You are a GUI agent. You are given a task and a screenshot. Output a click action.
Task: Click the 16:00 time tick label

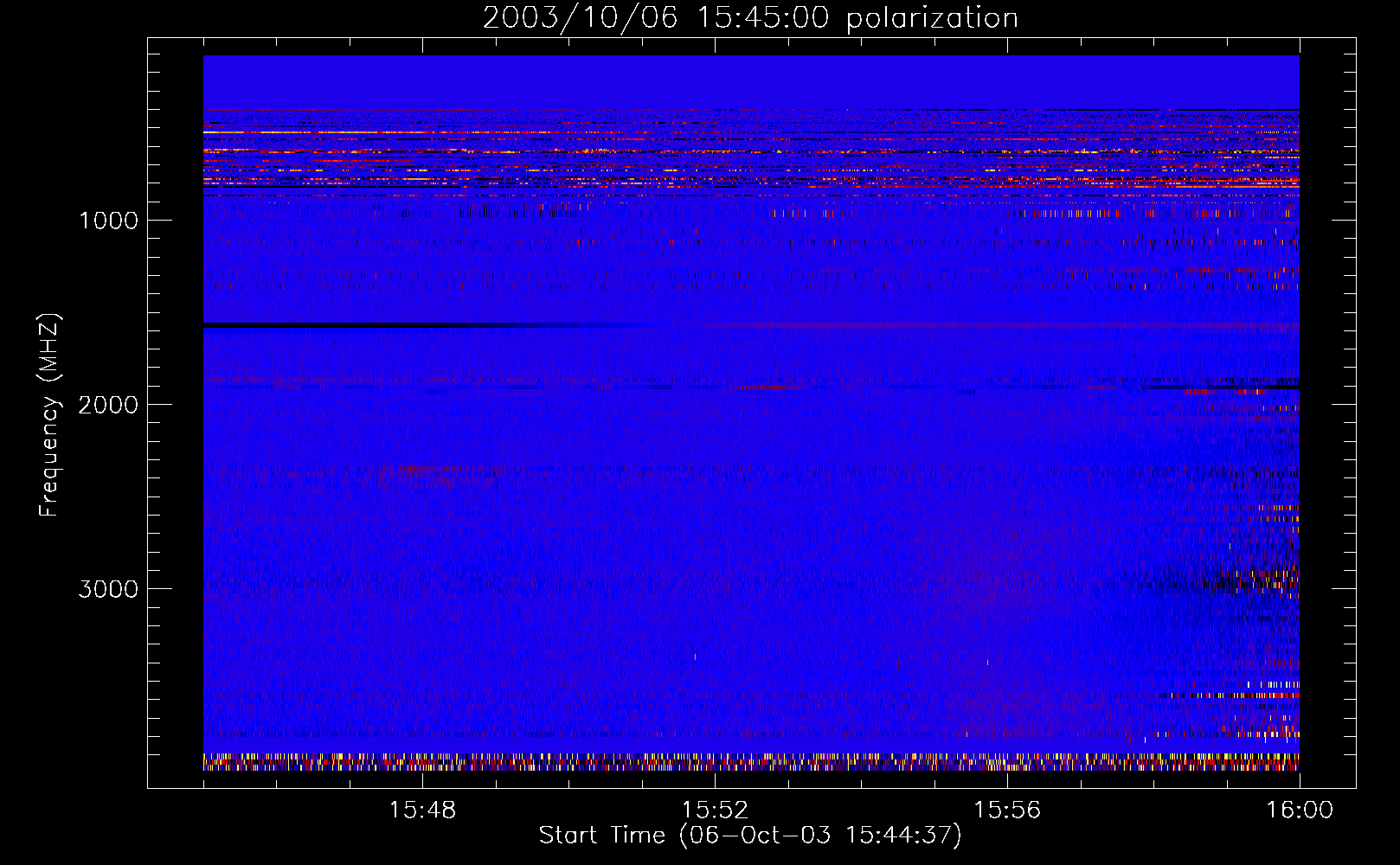point(1300,811)
